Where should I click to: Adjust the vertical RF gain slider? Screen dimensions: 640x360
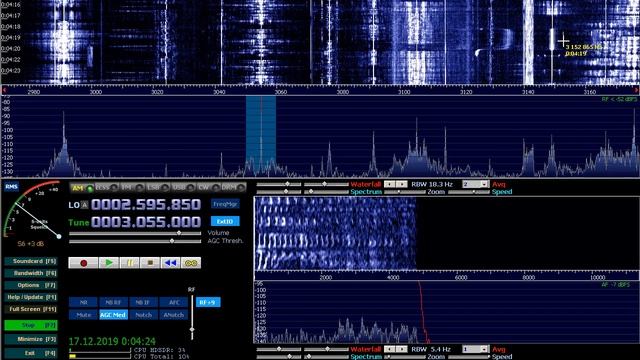[x=192, y=317]
